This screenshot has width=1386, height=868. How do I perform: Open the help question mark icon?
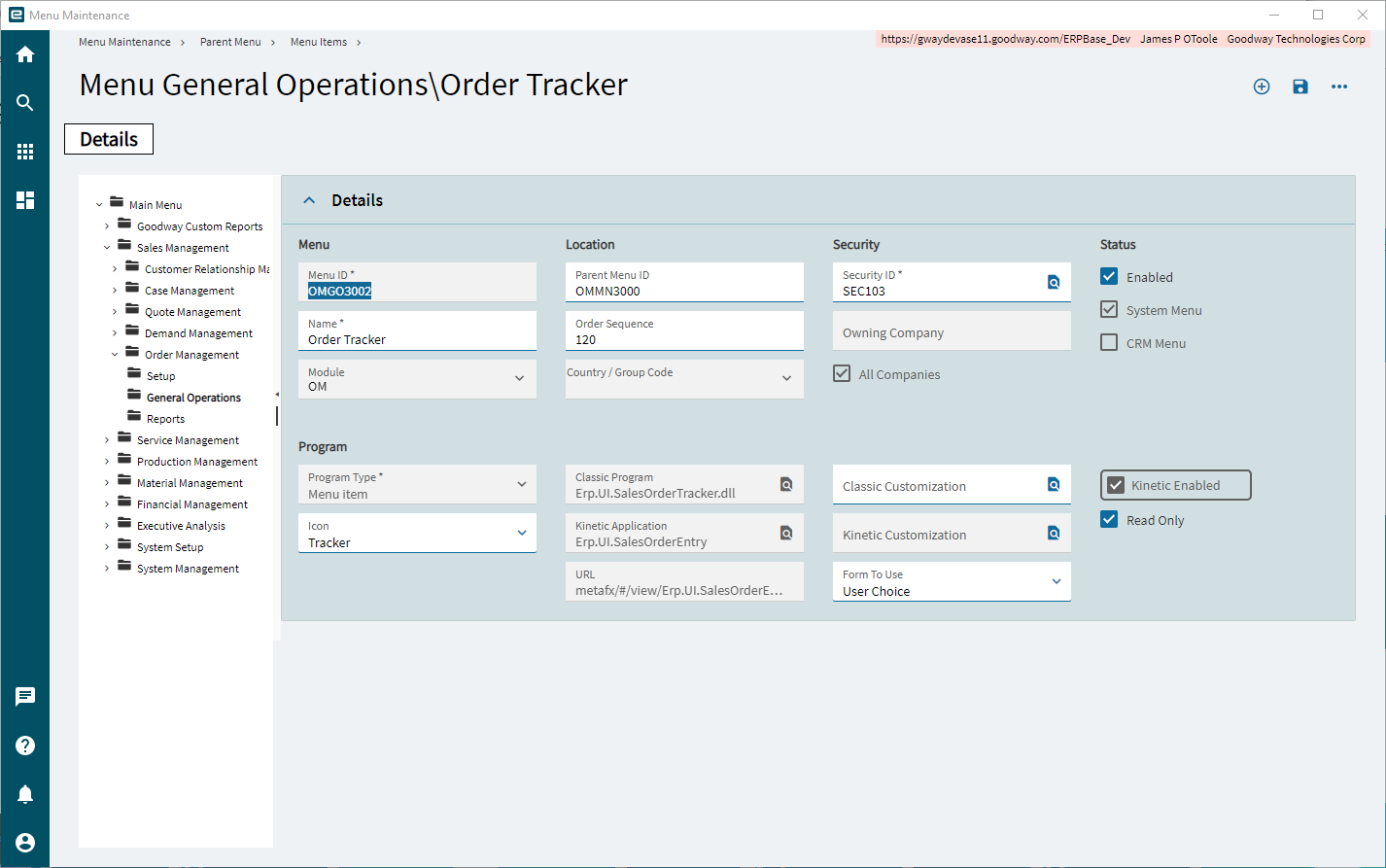coord(25,746)
